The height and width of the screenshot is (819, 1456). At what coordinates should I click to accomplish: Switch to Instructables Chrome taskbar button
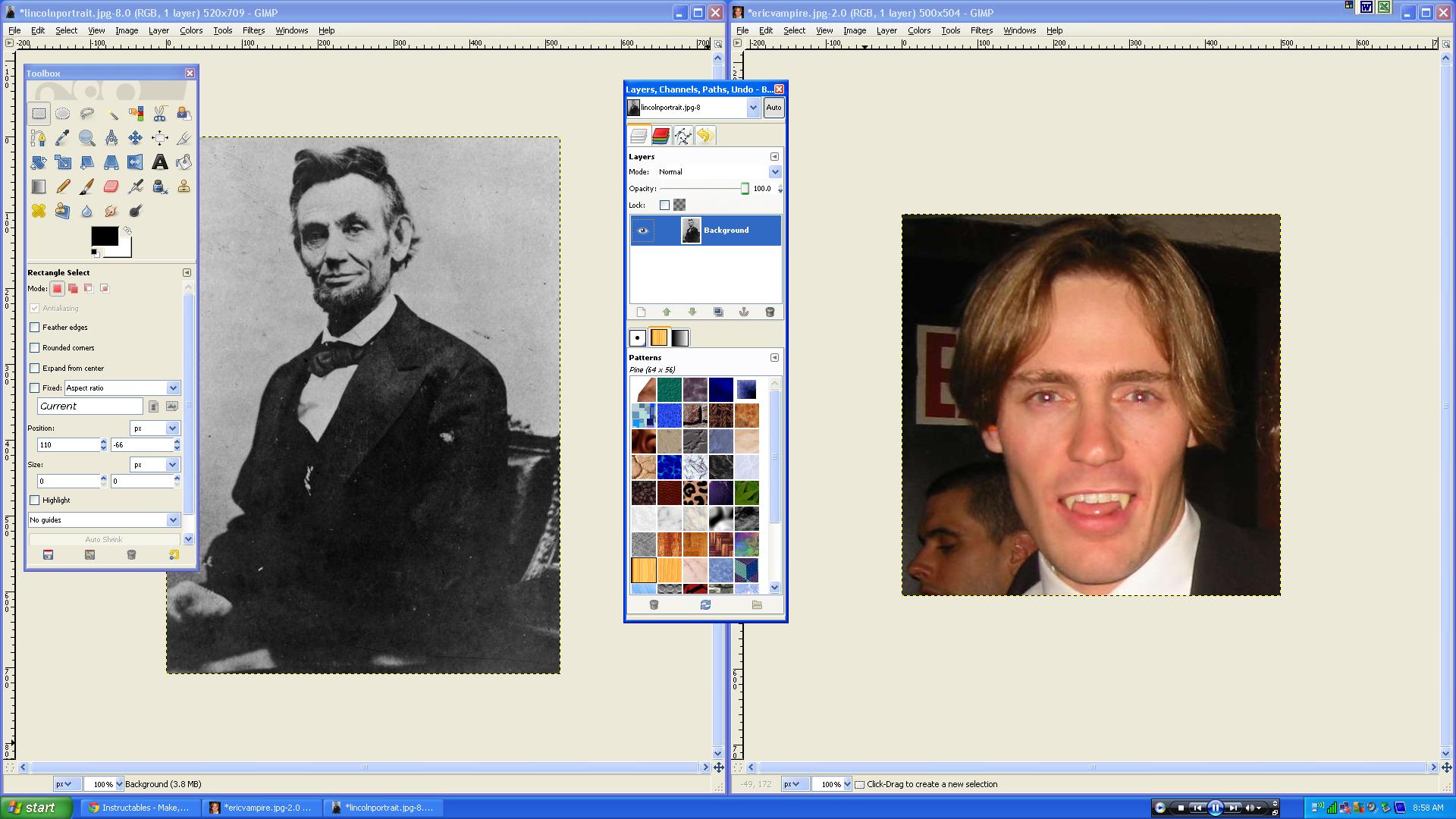[x=140, y=808]
